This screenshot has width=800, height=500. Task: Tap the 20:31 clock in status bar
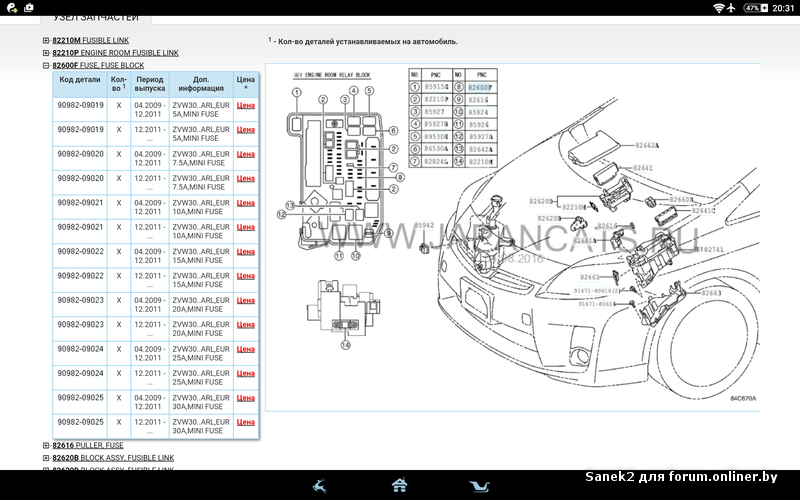pyautogui.click(x=783, y=8)
